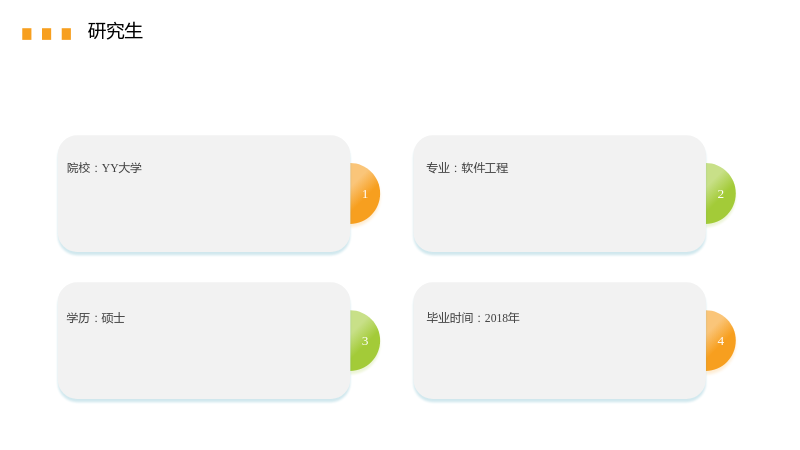
Task: Click the 毕业时间 label text
Action: (x=449, y=318)
